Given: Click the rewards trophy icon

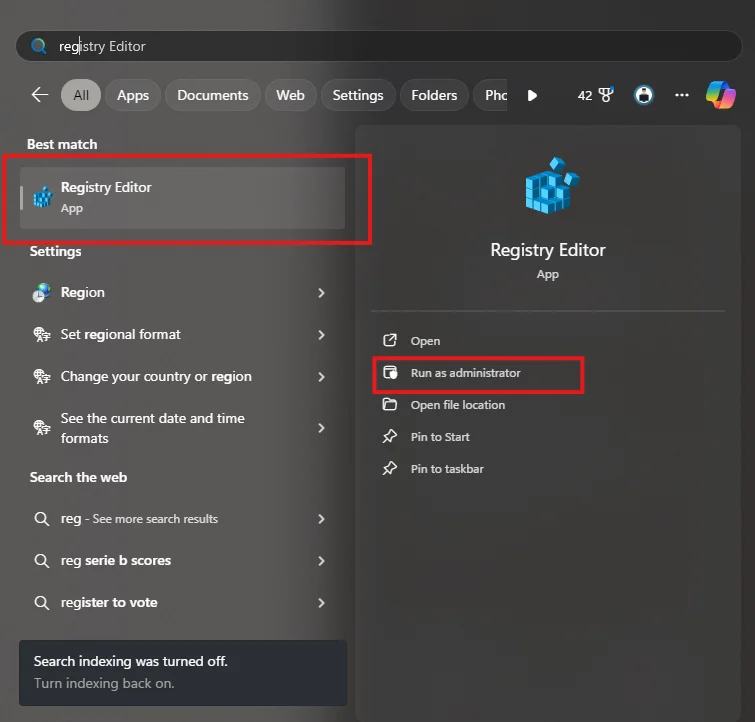Looking at the screenshot, I should point(606,94).
